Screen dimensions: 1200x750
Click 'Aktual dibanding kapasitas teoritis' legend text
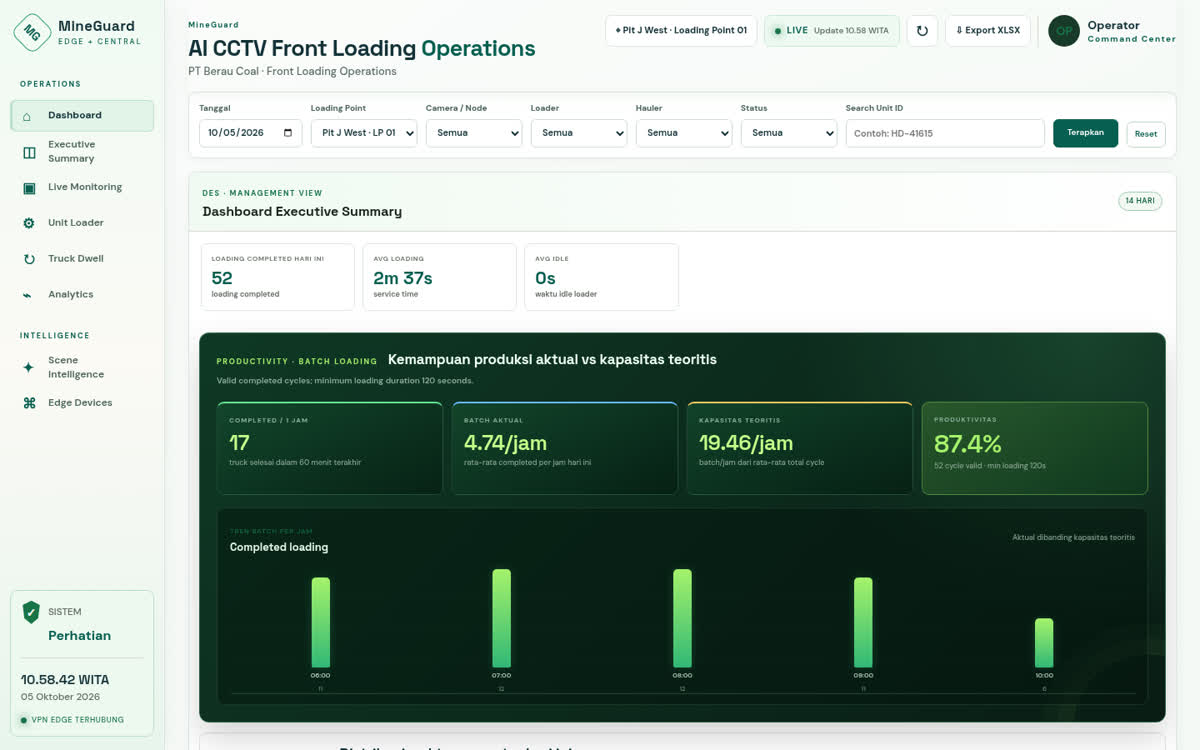point(1073,538)
